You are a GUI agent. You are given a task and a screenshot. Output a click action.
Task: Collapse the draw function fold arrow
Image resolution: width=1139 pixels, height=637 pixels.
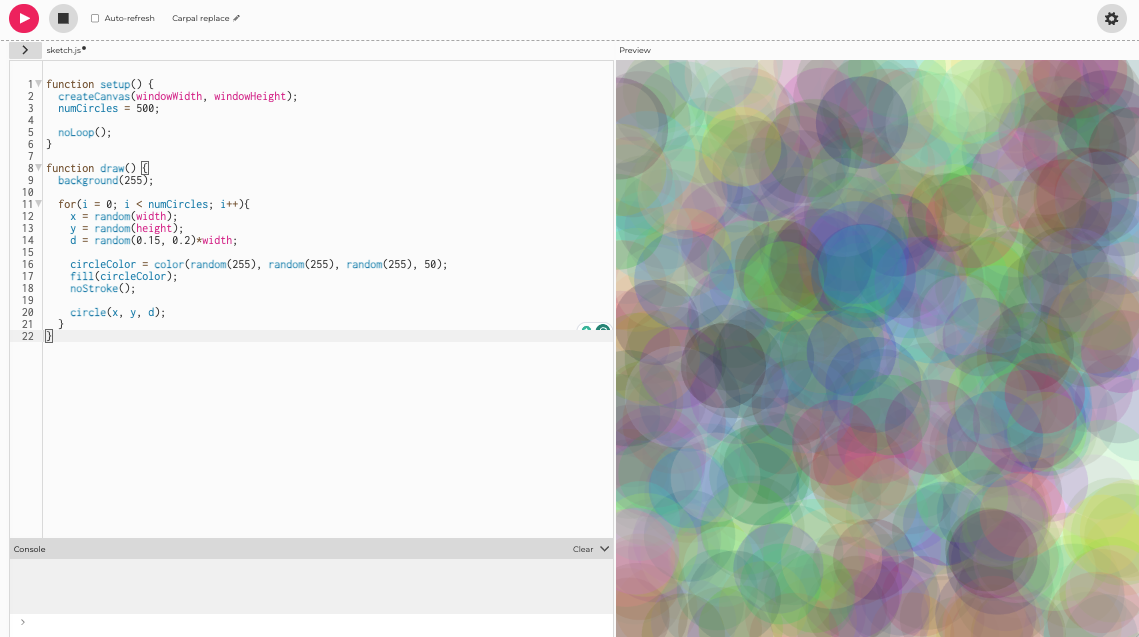tap(36, 167)
